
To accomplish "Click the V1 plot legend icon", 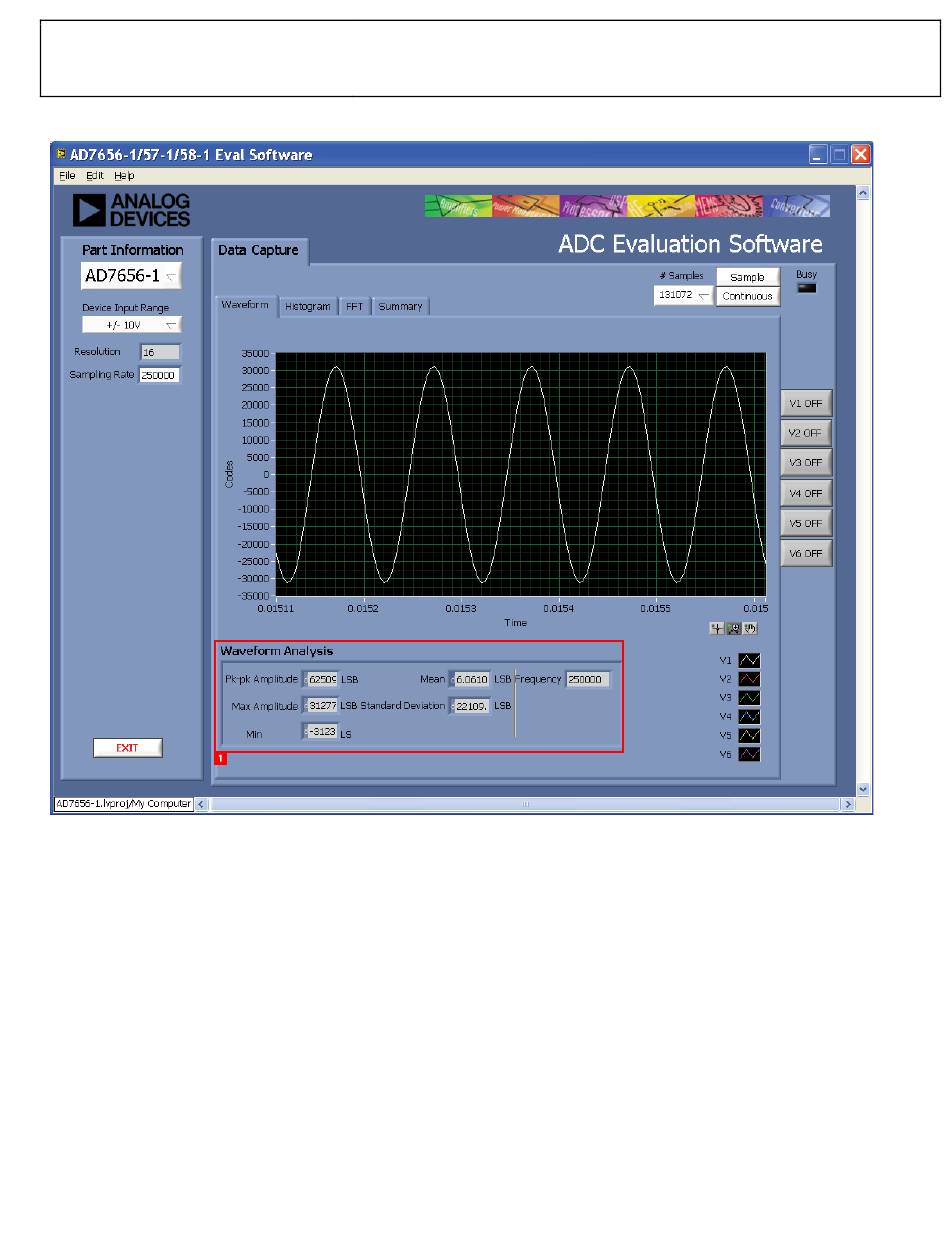I will [x=749, y=660].
